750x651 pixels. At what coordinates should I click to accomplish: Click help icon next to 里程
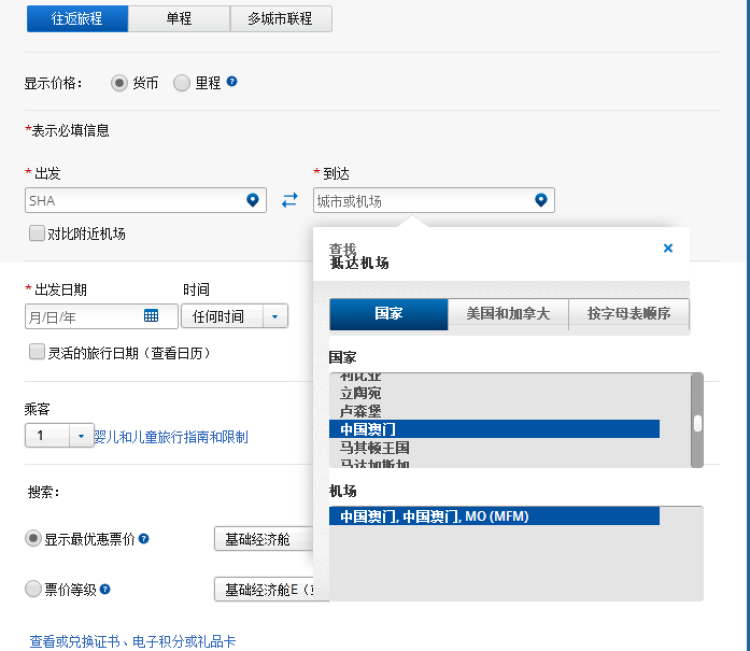point(232,82)
